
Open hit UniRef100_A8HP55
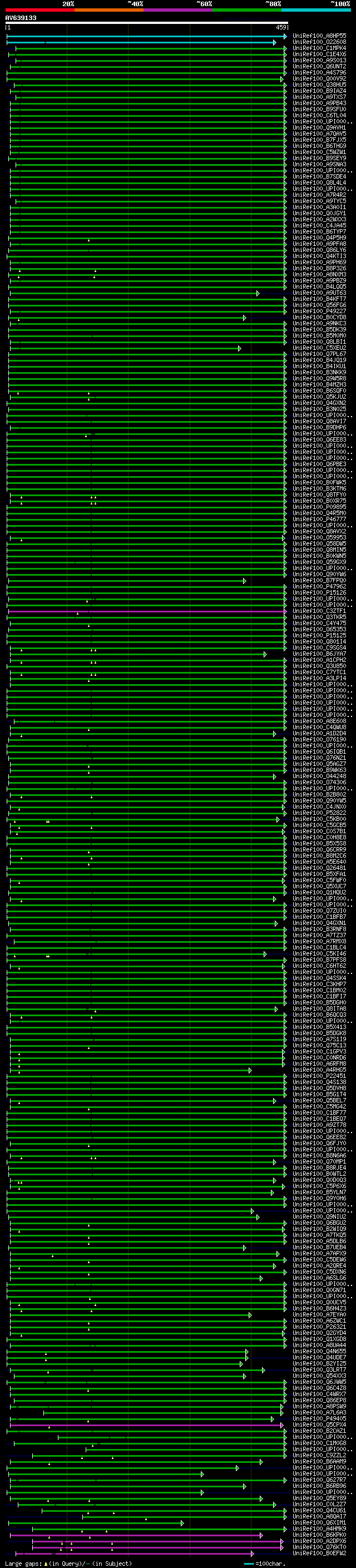point(319,36)
